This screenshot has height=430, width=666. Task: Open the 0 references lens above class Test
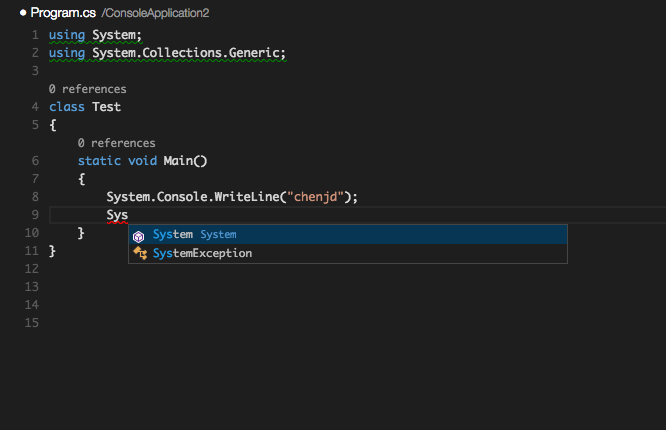(x=87, y=89)
